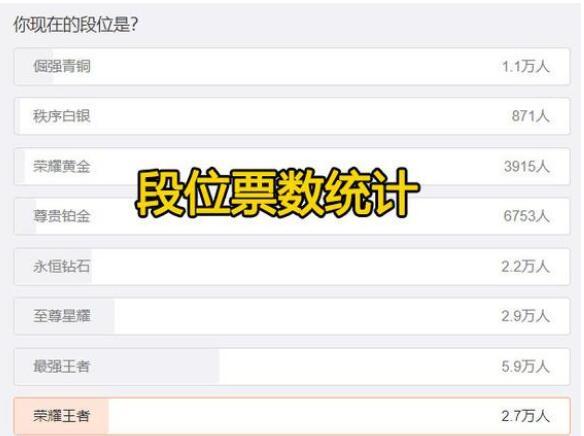Click the yellow 段位票数统计 overlay title

pos(277,192)
